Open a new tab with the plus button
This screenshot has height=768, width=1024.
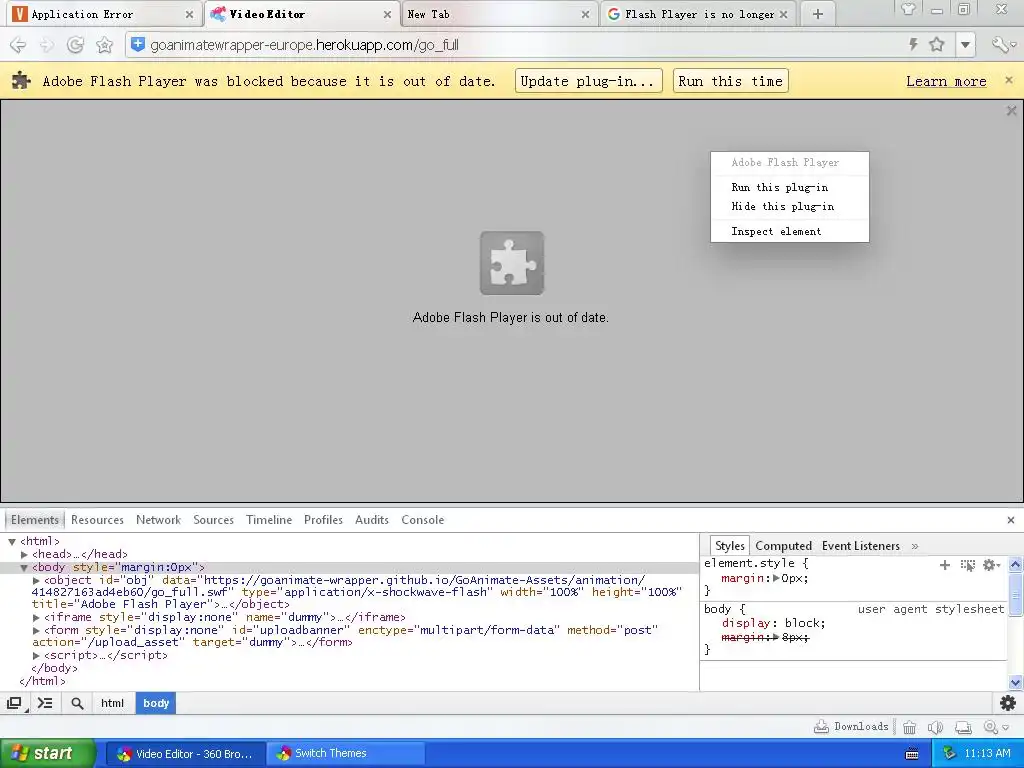pos(818,14)
